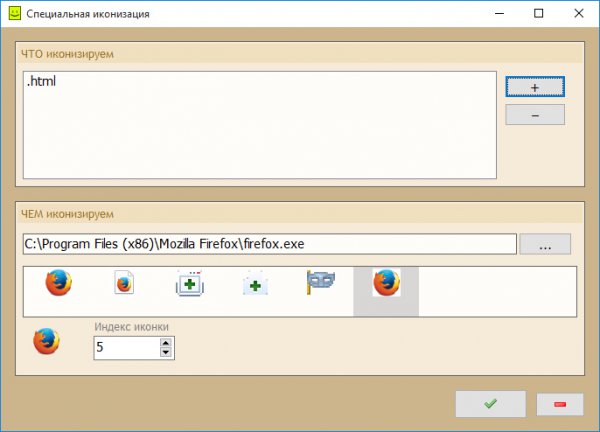Choose the private browsing mask icon
Screen dimensions: 600x432
point(321,282)
